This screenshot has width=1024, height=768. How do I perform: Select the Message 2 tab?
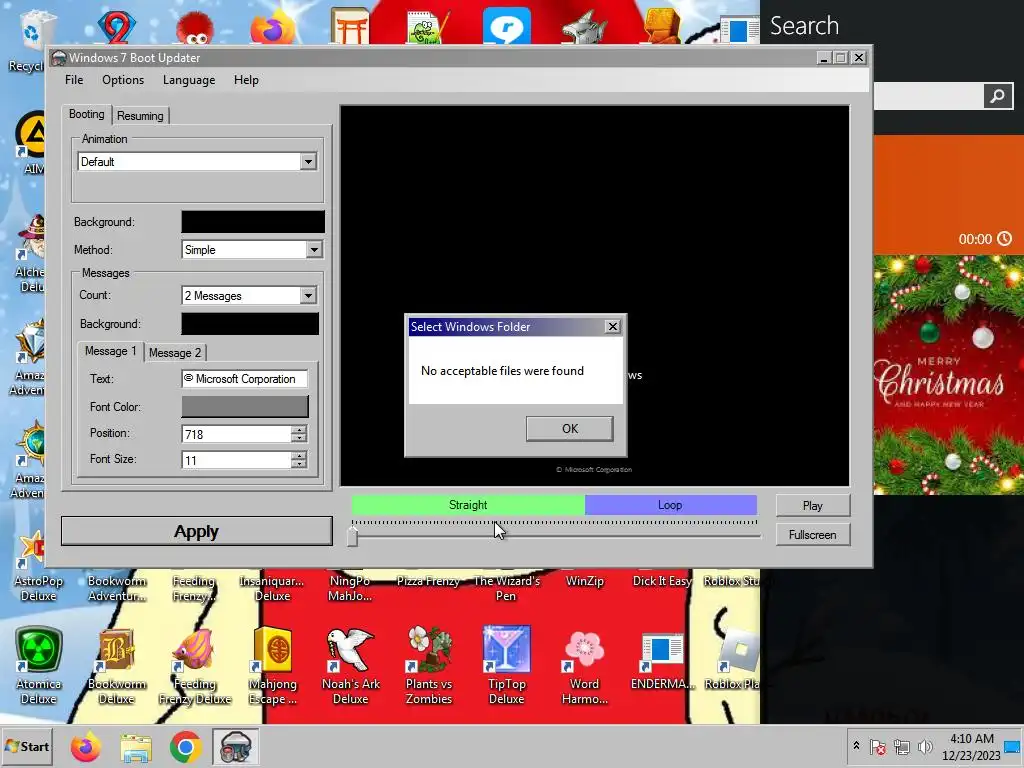pos(175,353)
